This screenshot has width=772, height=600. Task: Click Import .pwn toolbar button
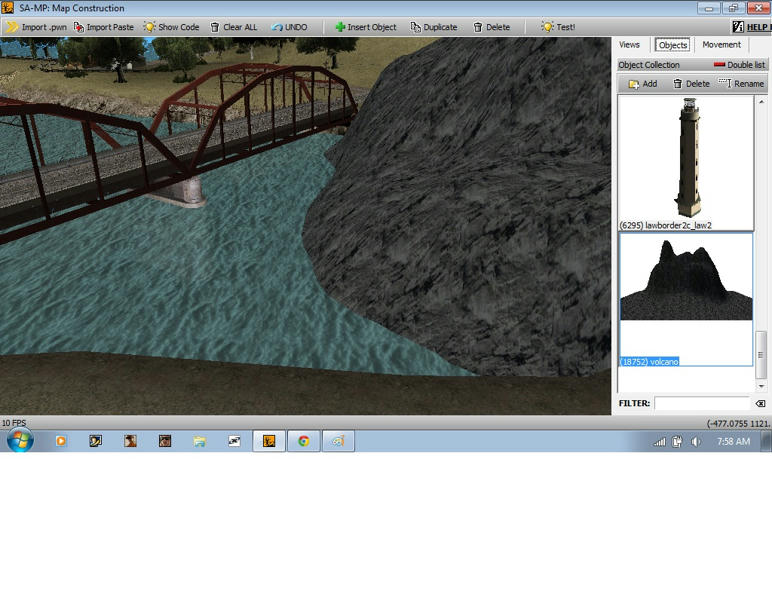pyautogui.click(x=36, y=27)
